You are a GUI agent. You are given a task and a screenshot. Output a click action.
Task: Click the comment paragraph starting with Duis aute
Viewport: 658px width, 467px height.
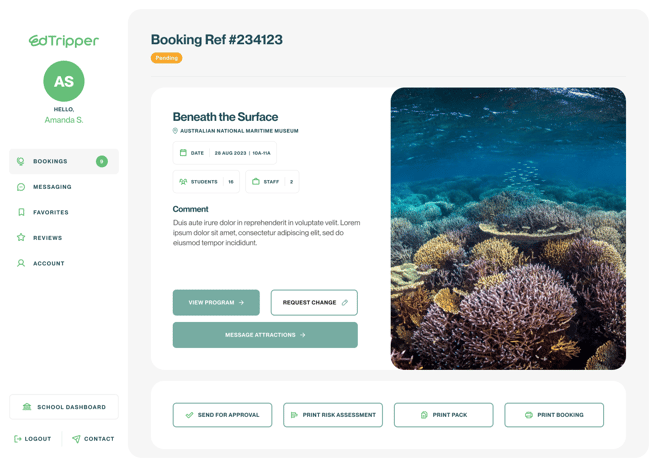[266, 232]
